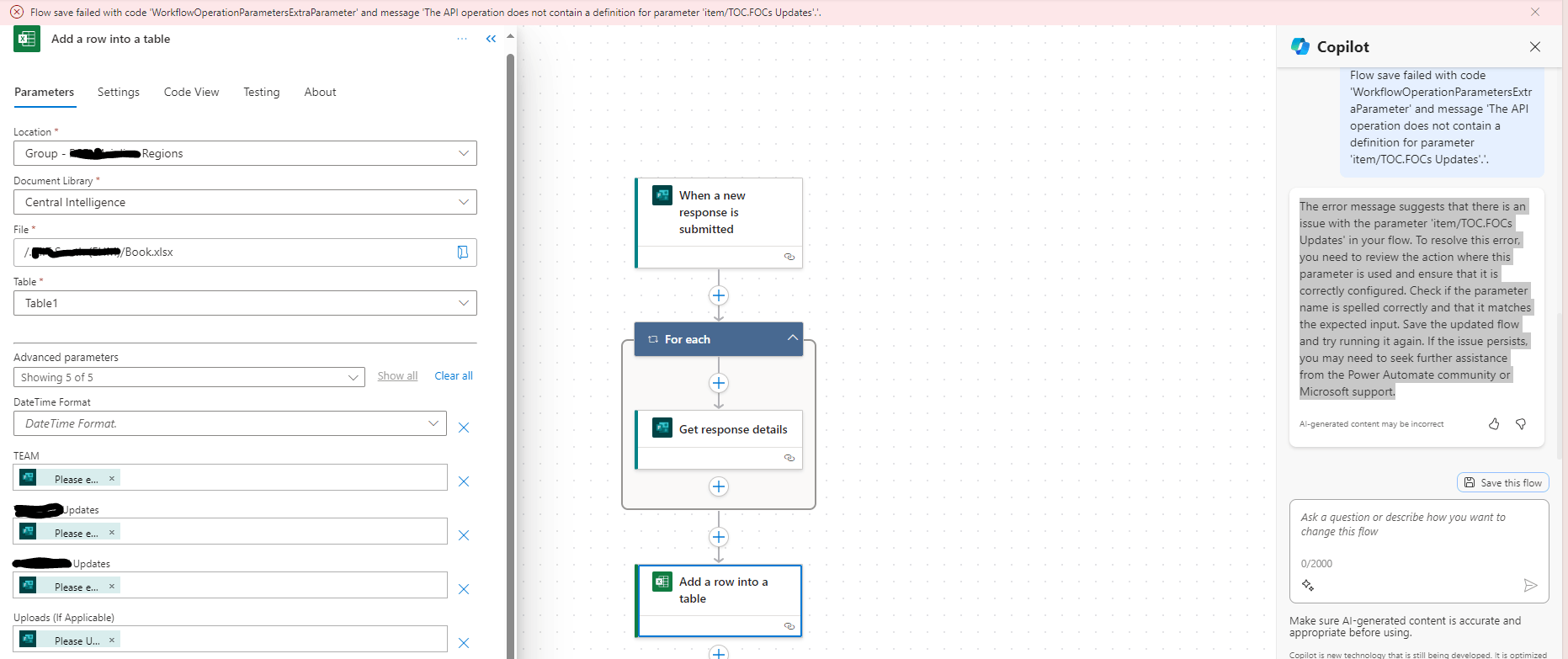The height and width of the screenshot is (659, 1568).
Task: Delete the token inside the TEAM field
Action: pyautogui.click(x=112, y=478)
